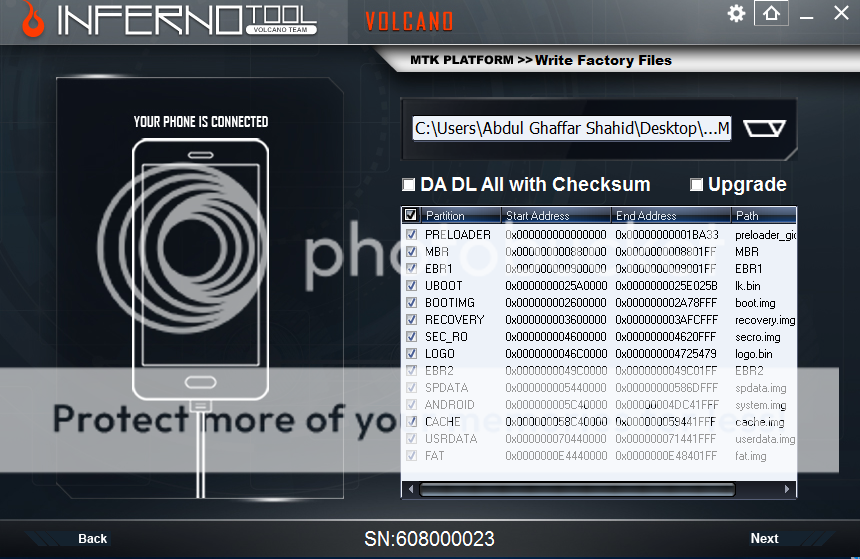
Task: Toggle the CACHE partition checkbox
Action: coord(411,421)
